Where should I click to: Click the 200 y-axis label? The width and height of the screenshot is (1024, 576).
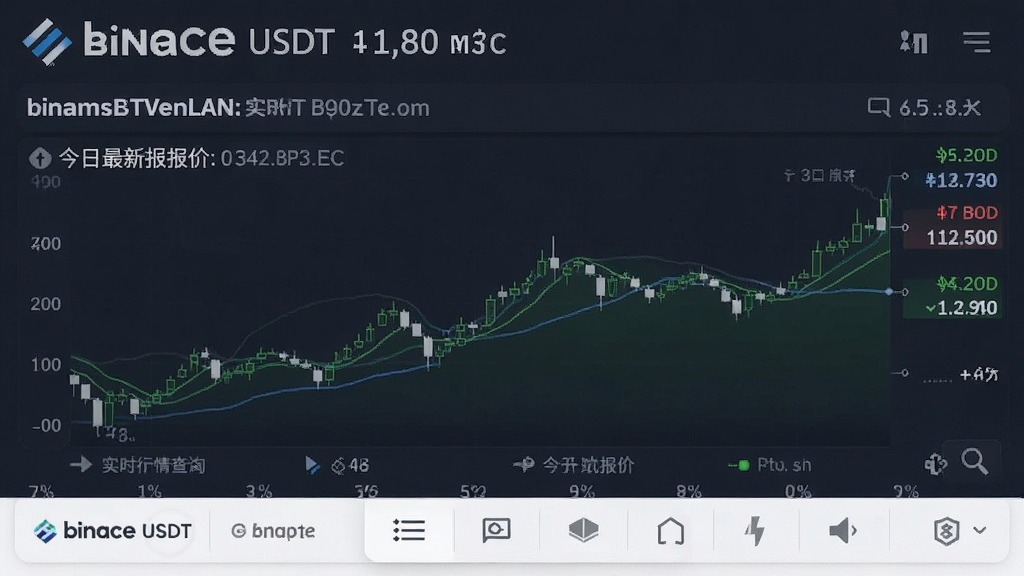(x=45, y=304)
